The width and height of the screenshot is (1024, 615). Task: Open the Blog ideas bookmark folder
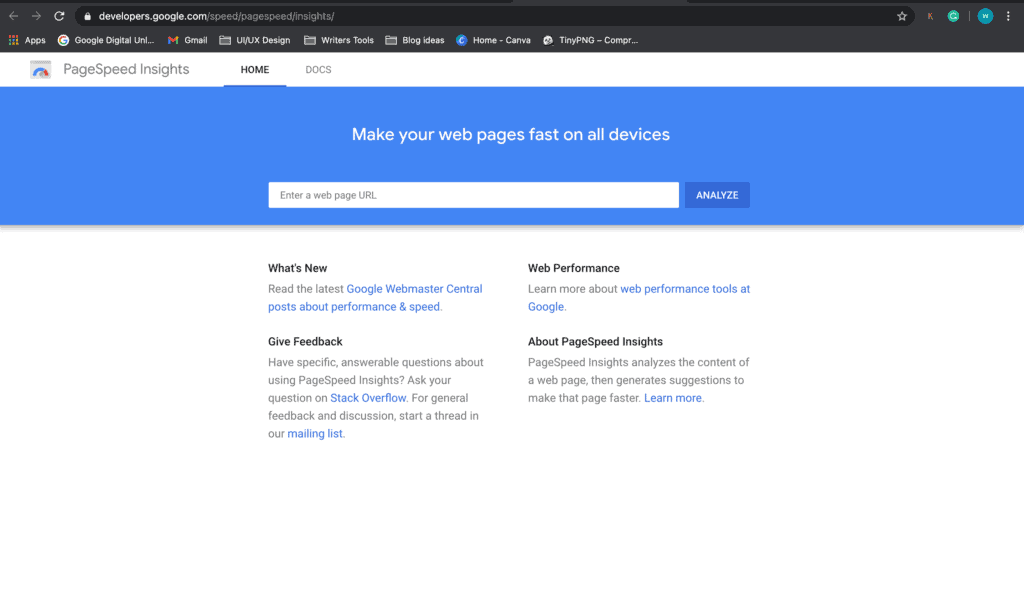pos(415,40)
